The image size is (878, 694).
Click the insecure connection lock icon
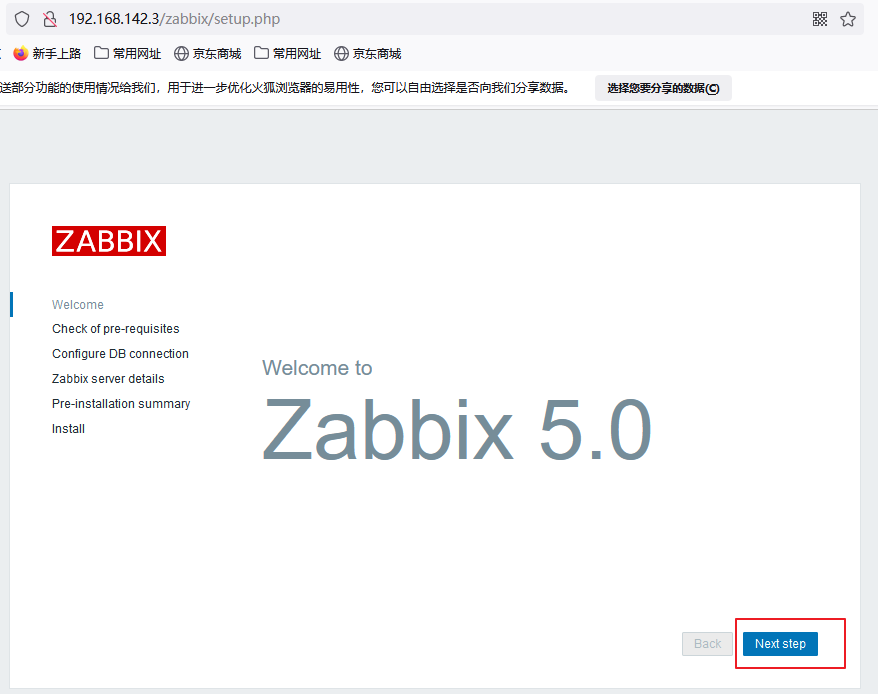click(x=50, y=19)
